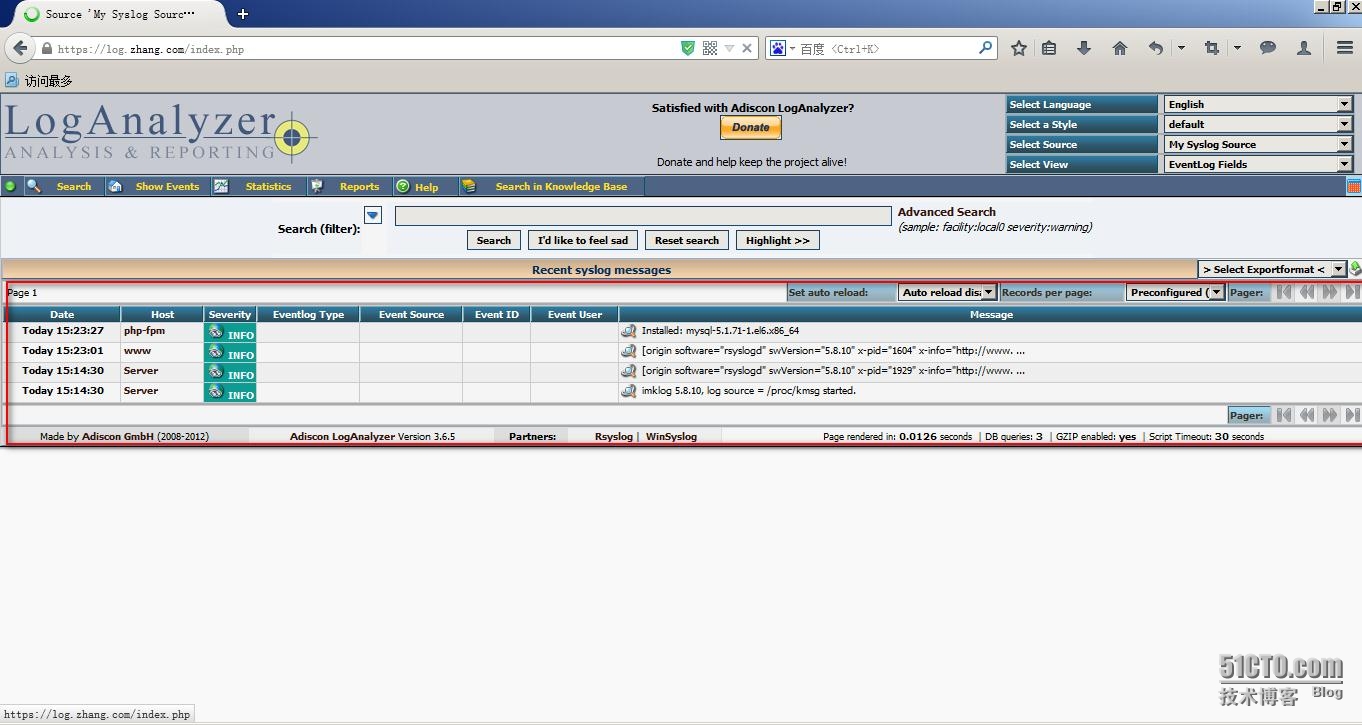
Task: Click the padlock site security icon
Action: [46, 48]
